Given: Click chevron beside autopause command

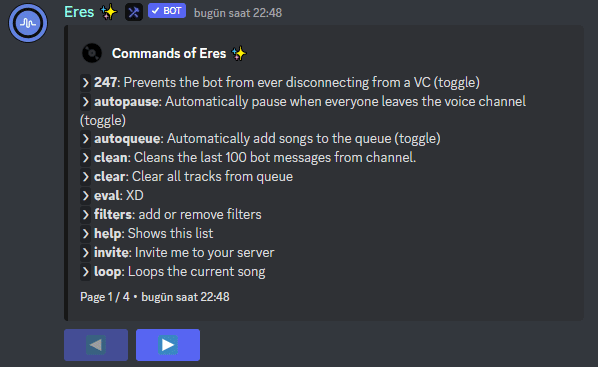Looking at the screenshot, I should (85, 101).
